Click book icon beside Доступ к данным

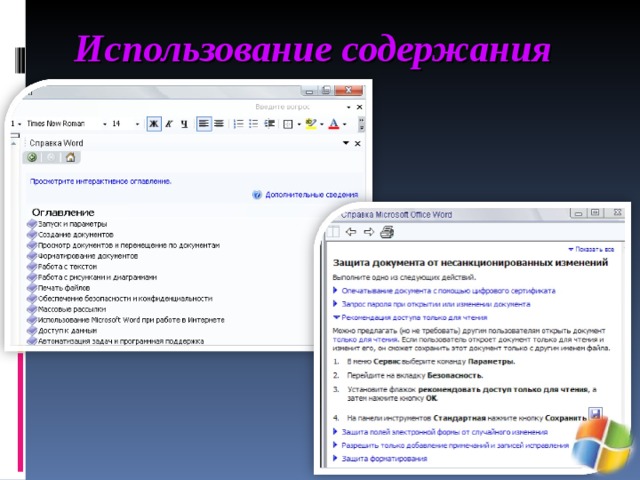tap(32, 330)
